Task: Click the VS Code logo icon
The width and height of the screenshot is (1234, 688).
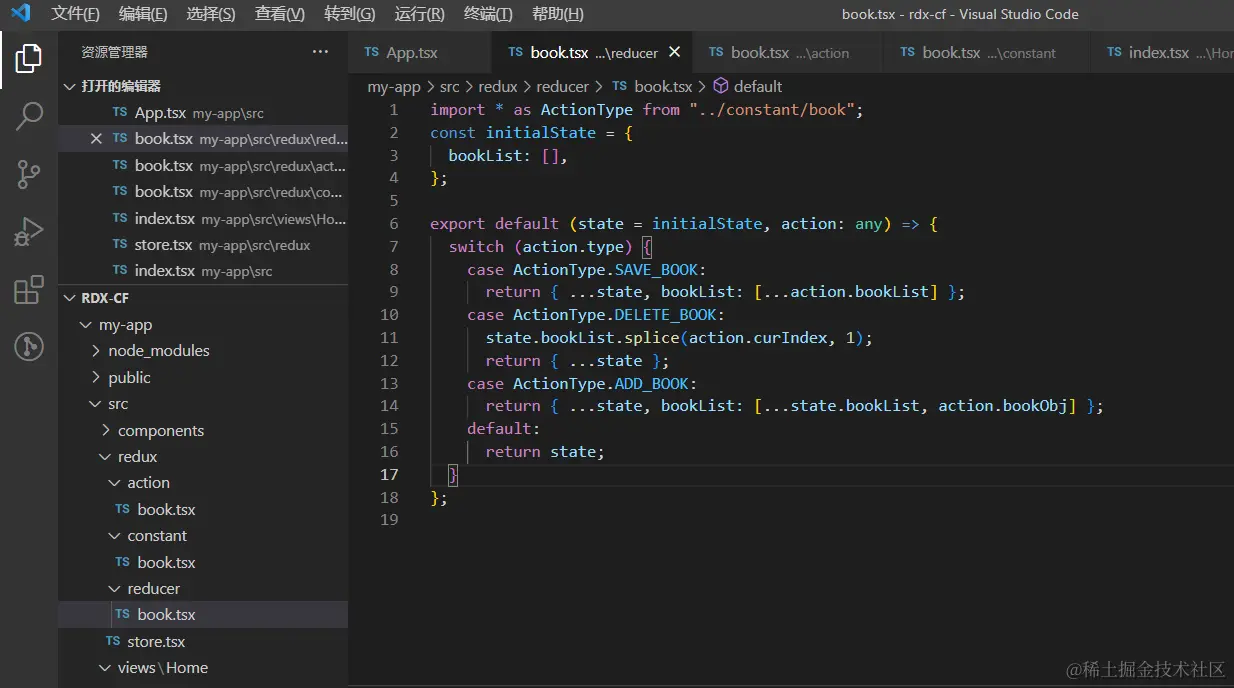Action: click(21, 14)
